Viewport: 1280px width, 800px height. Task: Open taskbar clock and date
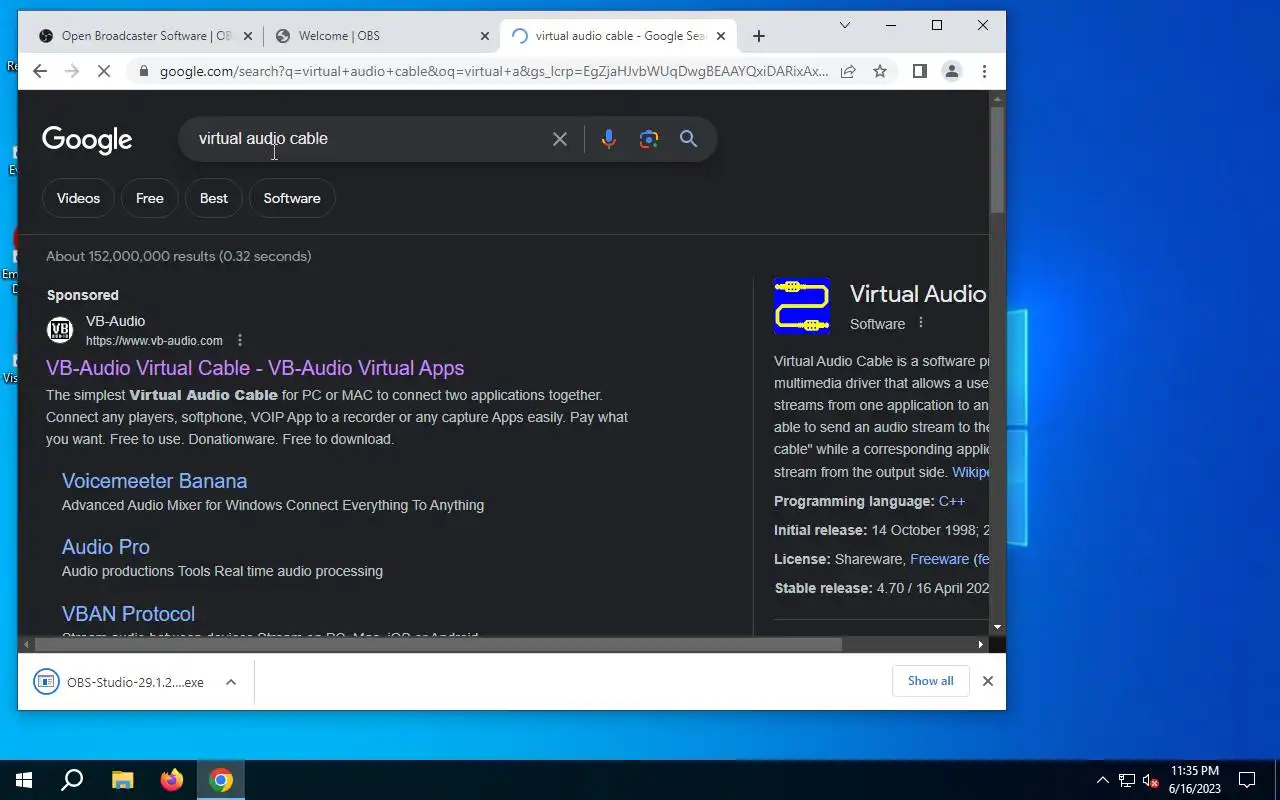point(1195,780)
